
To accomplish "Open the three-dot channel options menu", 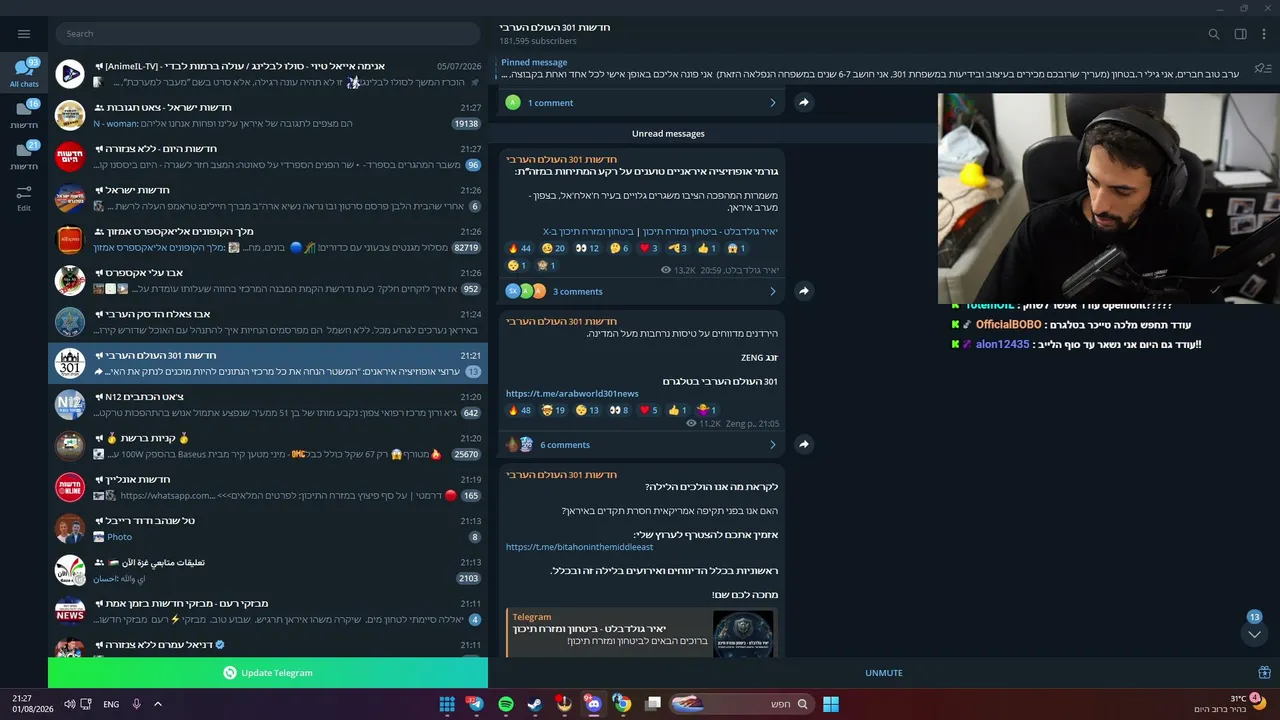I will [x=1264, y=34].
